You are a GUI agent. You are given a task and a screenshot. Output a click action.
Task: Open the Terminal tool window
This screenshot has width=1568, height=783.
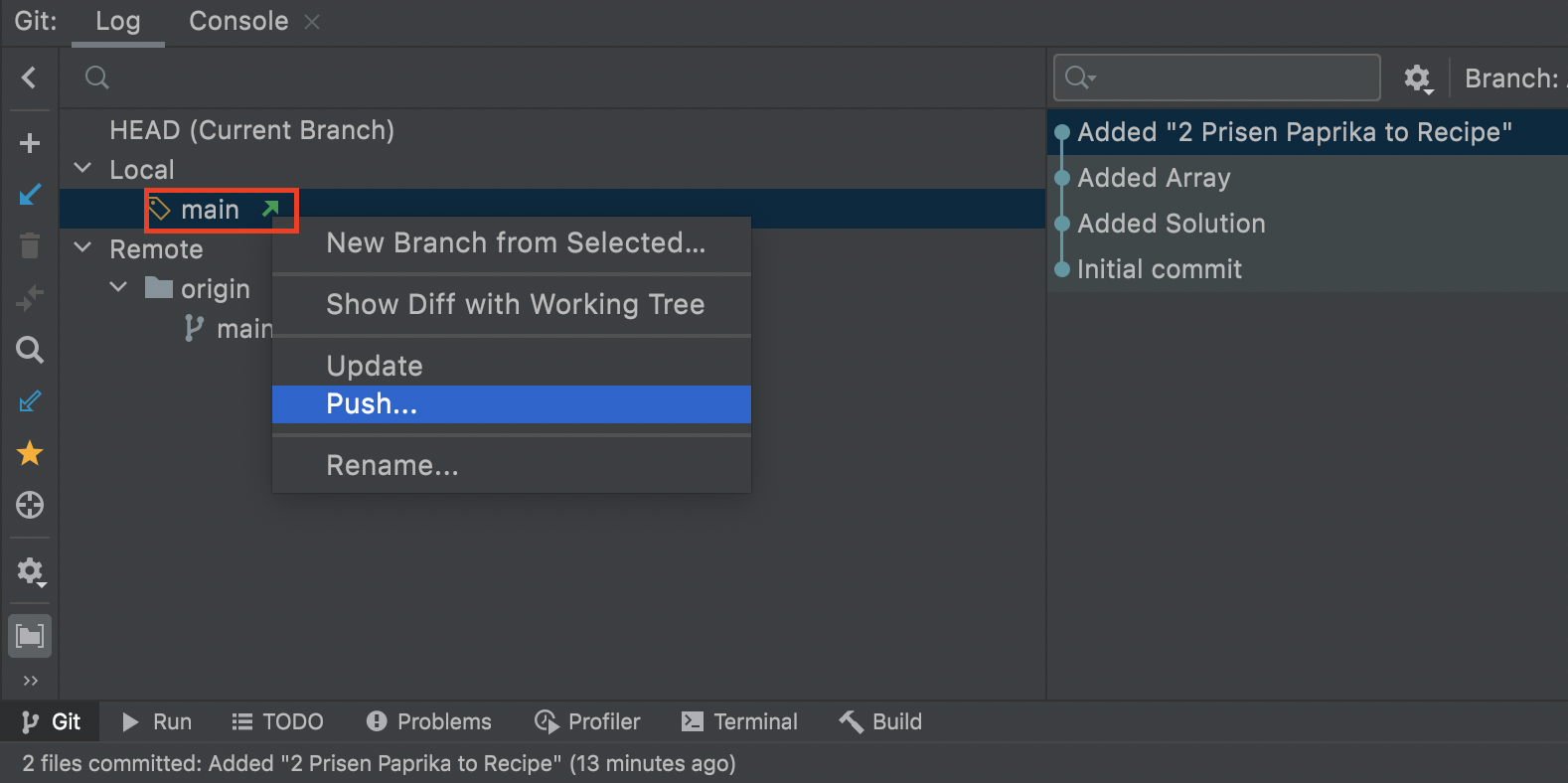tap(739, 721)
